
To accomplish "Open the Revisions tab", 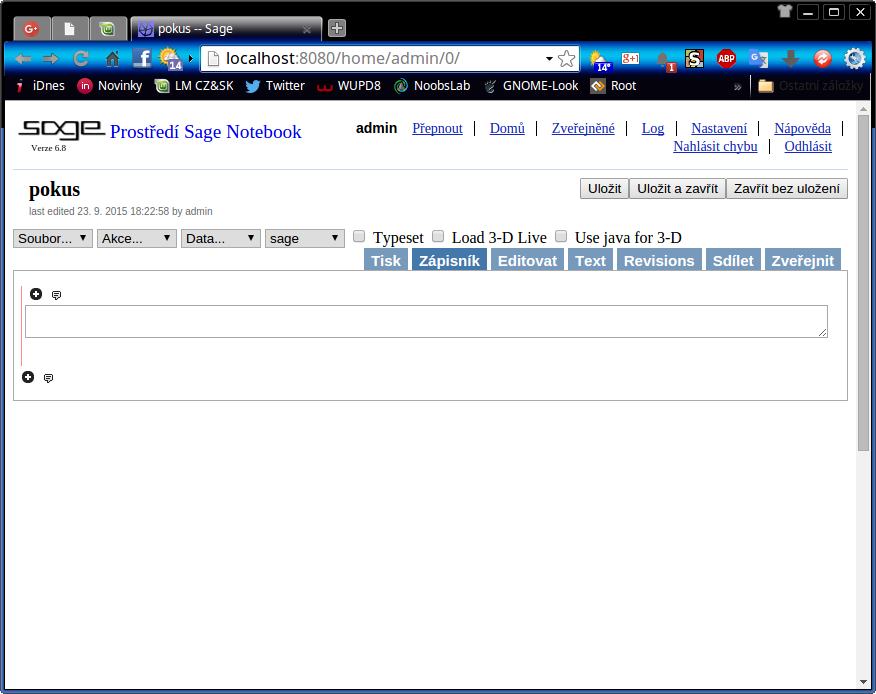I will tap(659, 260).
